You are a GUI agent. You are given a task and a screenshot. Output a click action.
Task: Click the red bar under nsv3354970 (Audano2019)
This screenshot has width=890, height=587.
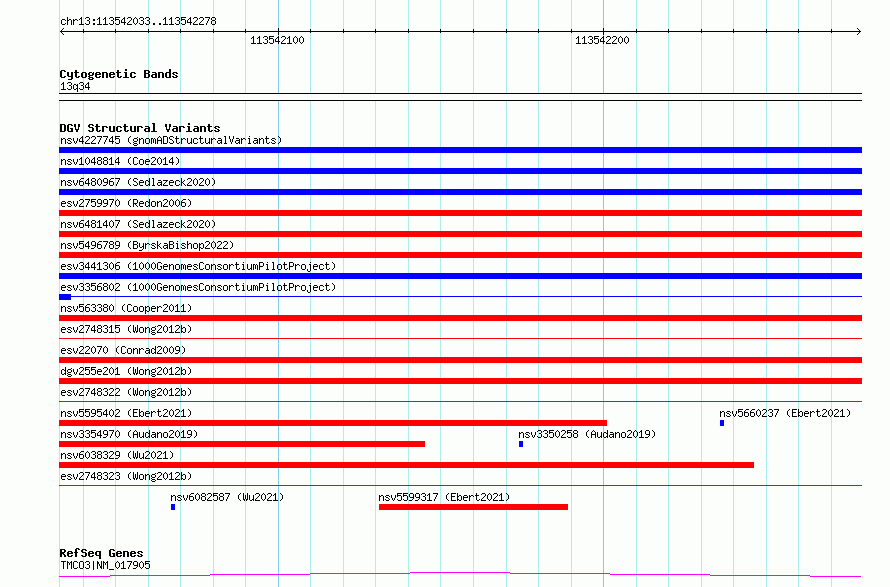[242, 444]
